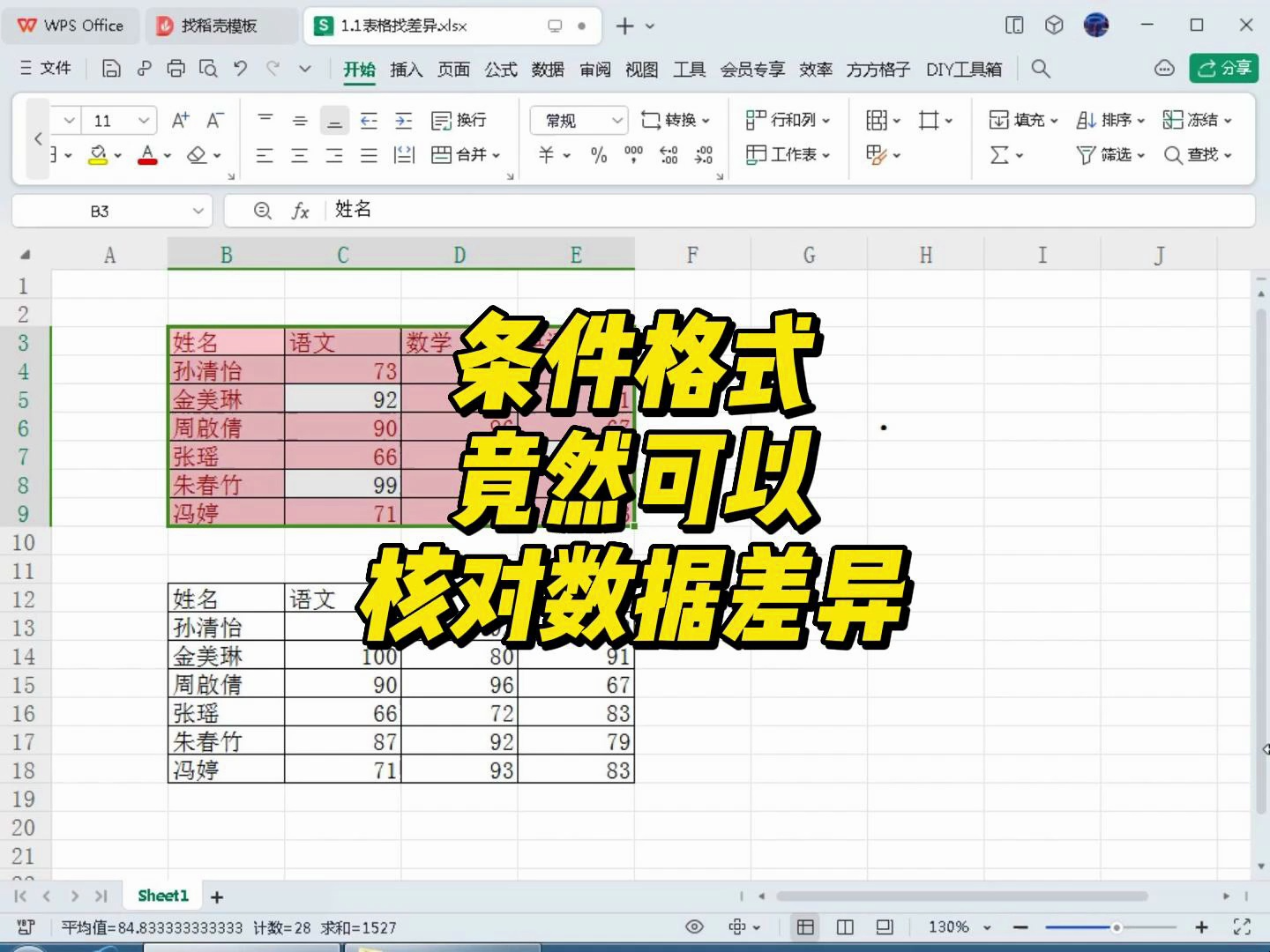Click the Filter (筛选) button

coord(1109,155)
